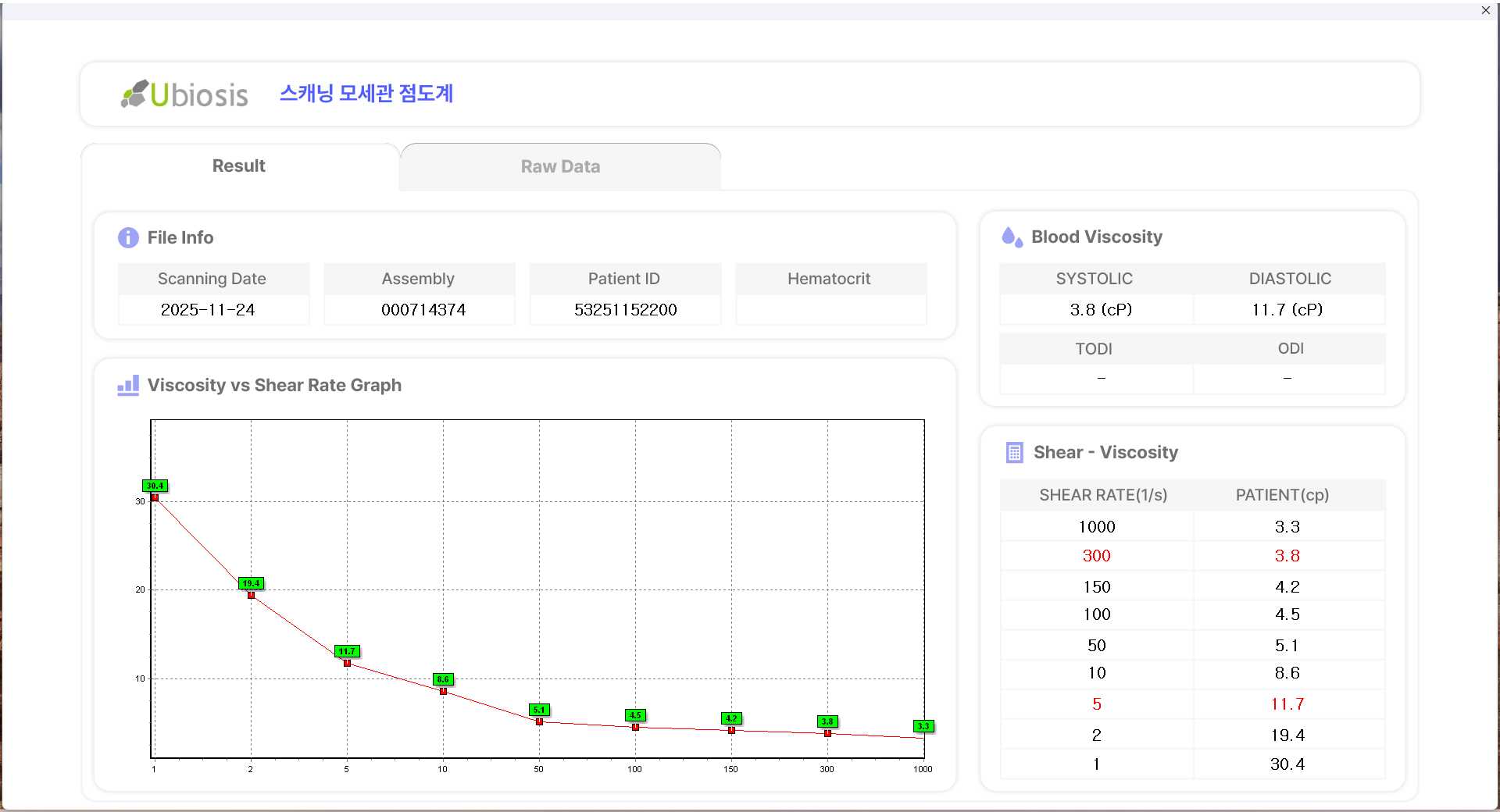
Task: Click the Scanning Date 2025-11-24 field
Action: click(x=208, y=310)
